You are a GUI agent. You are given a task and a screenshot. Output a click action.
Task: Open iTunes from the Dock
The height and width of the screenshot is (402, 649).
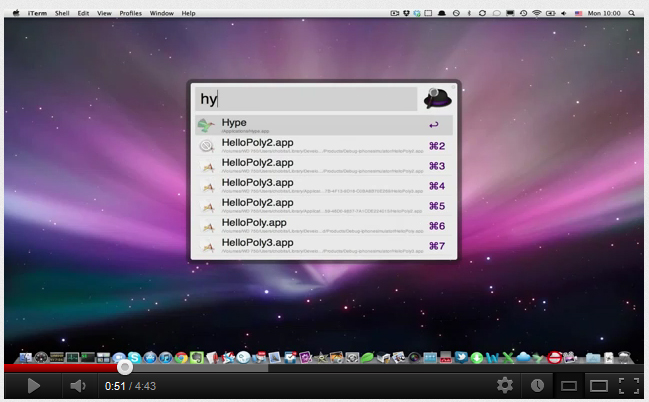tap(166, 357)
